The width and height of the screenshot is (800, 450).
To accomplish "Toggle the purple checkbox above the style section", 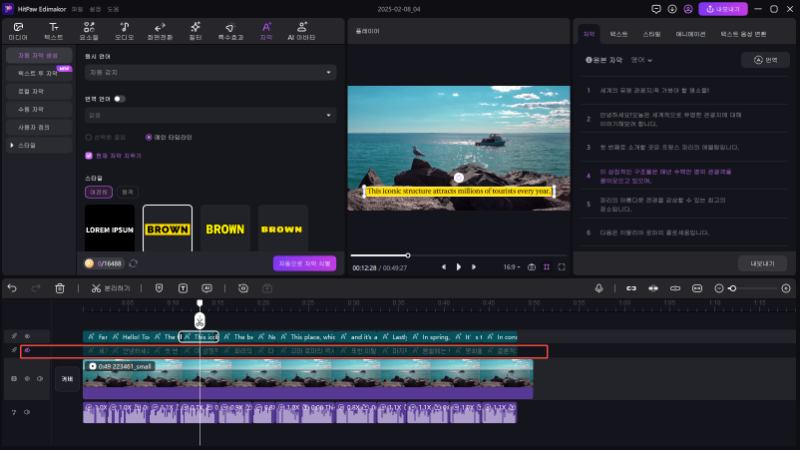I will coord(89,156).
